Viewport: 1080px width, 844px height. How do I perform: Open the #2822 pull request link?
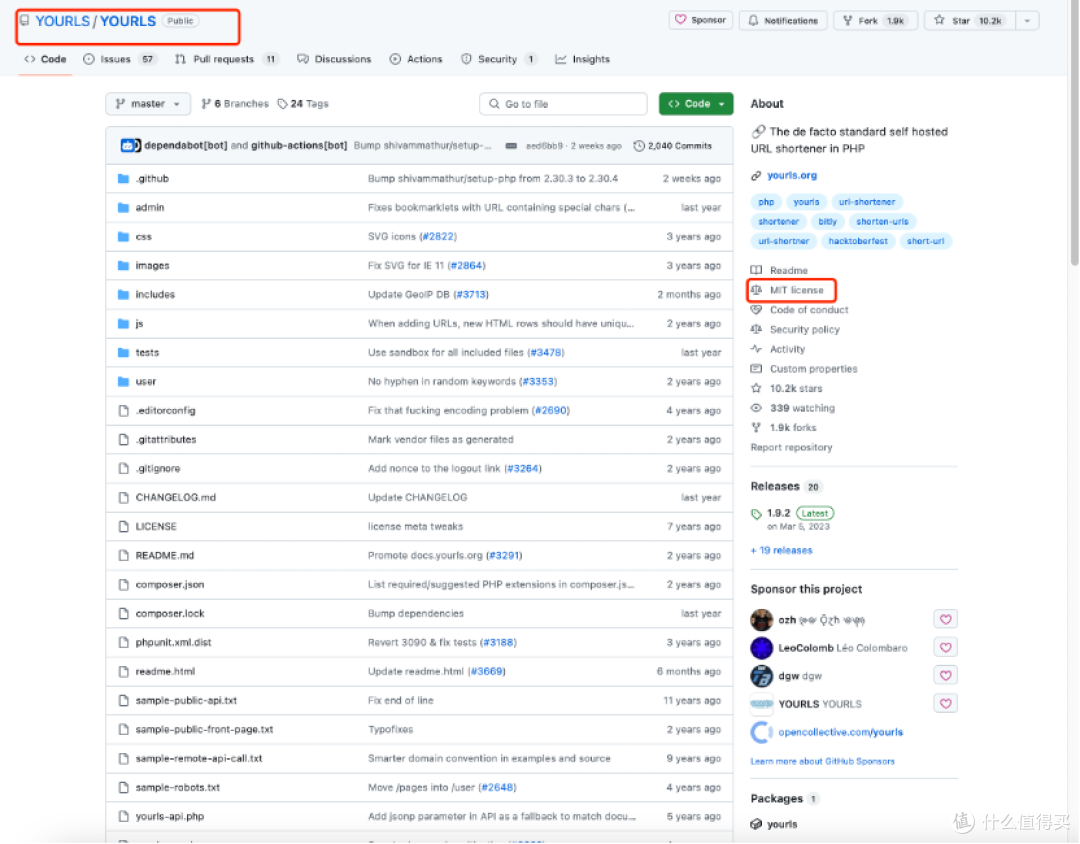[438, 236]
